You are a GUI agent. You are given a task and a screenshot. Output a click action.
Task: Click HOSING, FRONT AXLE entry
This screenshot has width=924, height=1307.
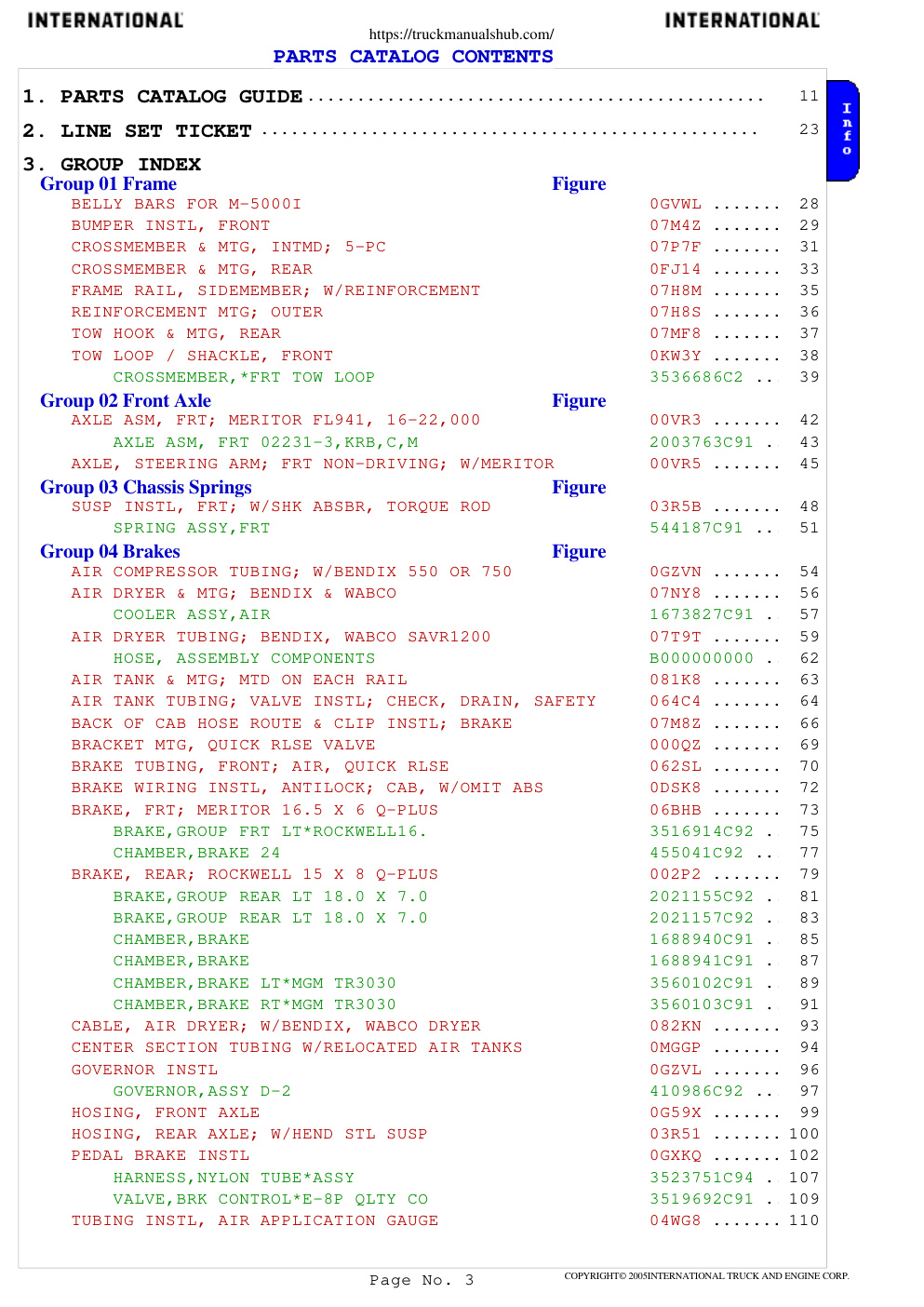tap(166, 1112)
